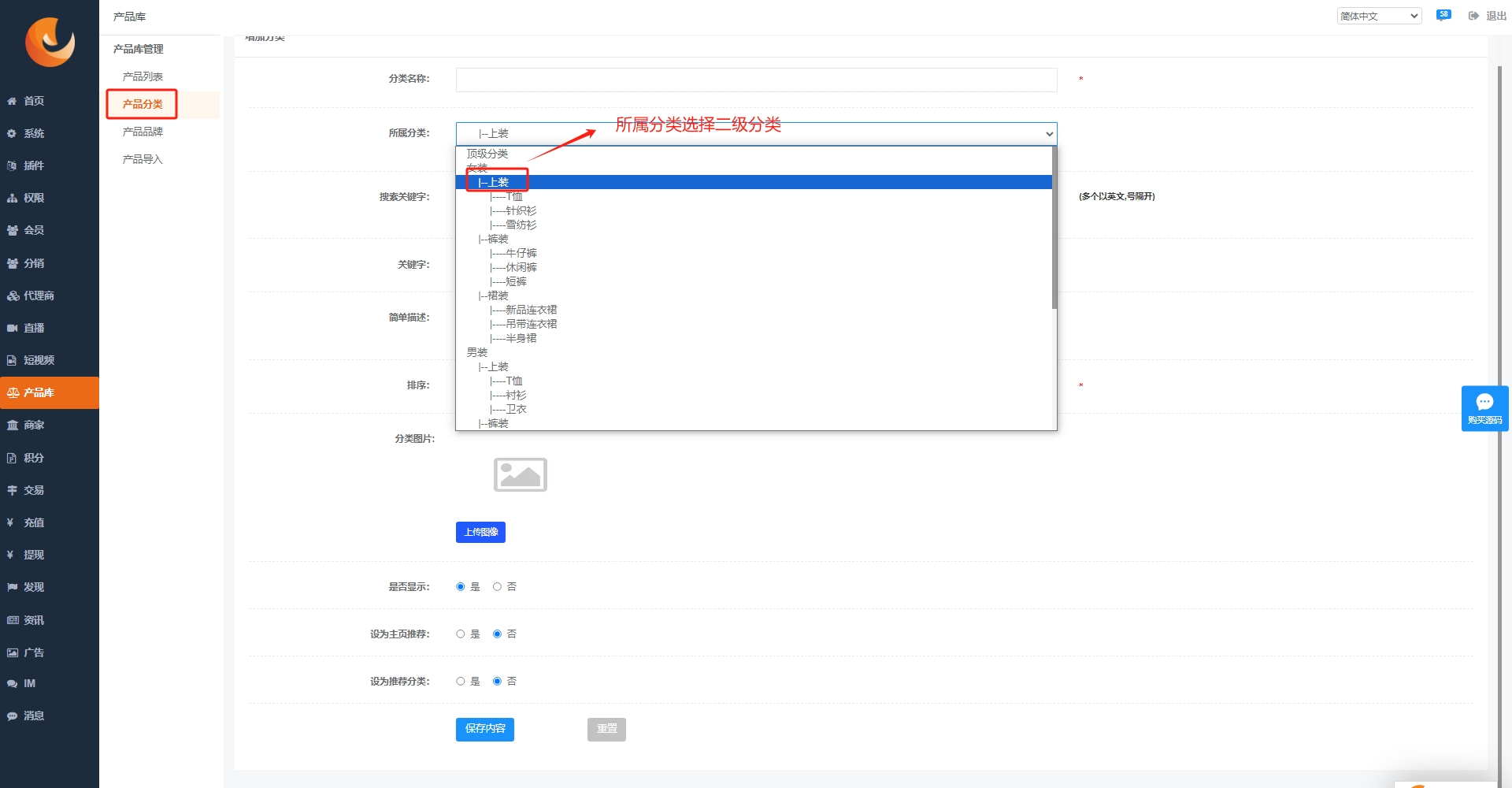Click the category image placeholder thumbnail
The image size is (1512, 788).
(x=520, y=474)
